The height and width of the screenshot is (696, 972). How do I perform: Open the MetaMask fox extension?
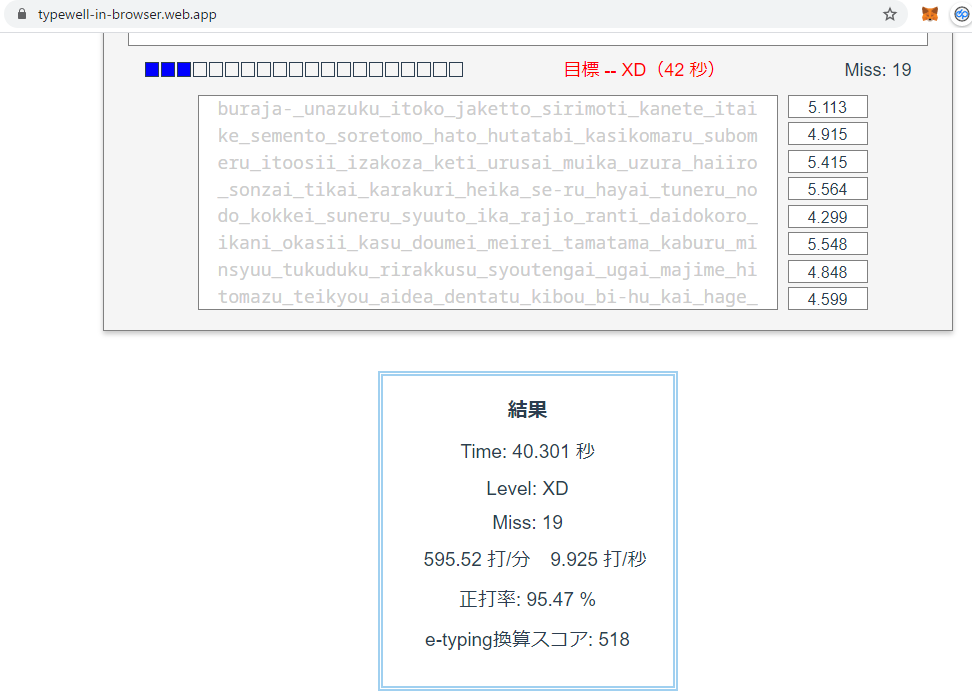tap(929, 14)
